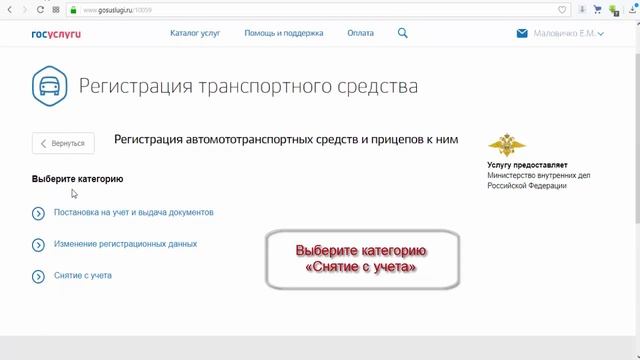Go back using the browser back arrow
Image resolution: width=640 pixels, height=360 pixels.
point(10,9)
